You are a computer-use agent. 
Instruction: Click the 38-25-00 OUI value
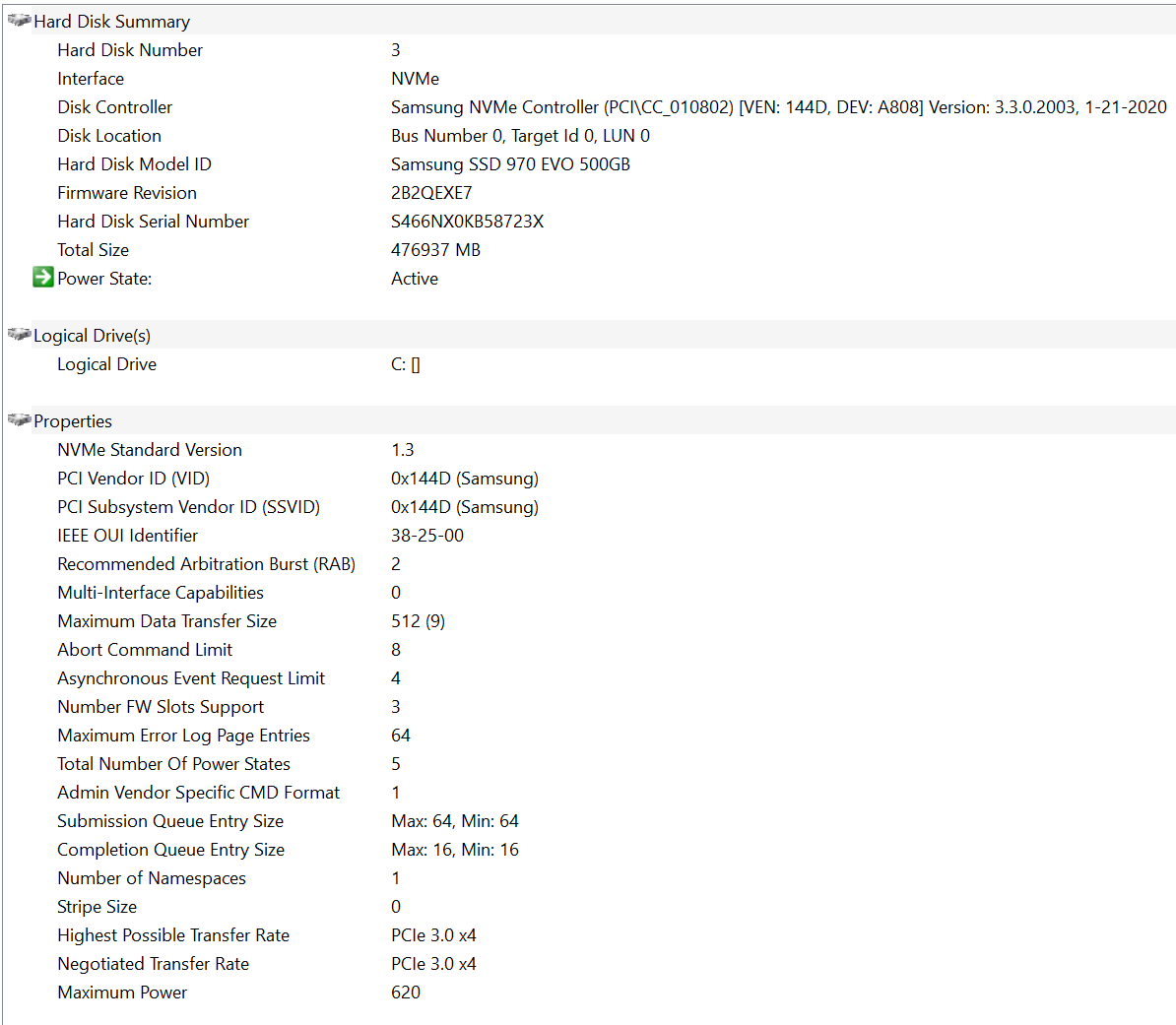click(x=427, y=536)
